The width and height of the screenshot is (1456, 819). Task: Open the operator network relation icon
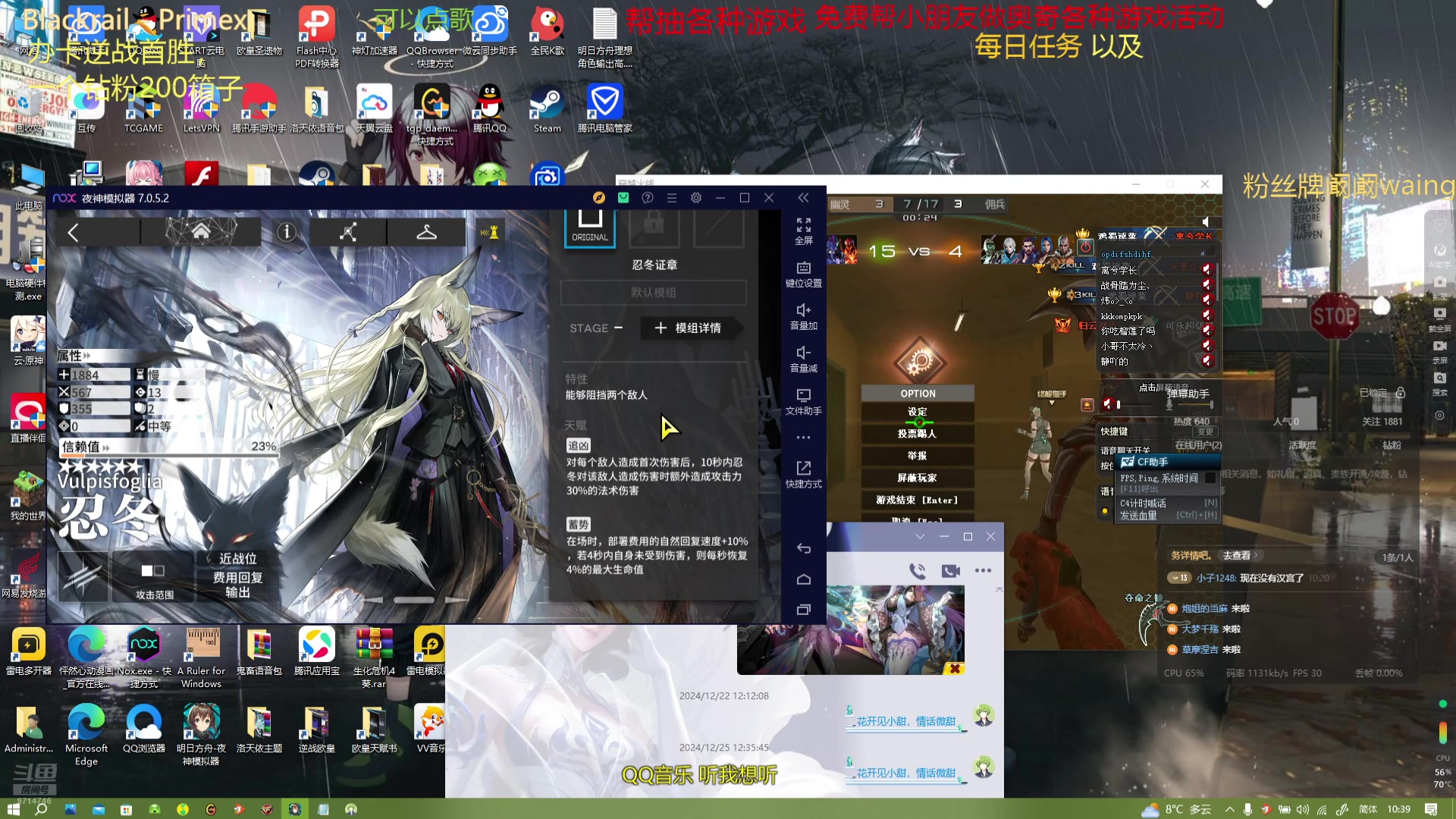pyautogui.click(x=348, y=232)
